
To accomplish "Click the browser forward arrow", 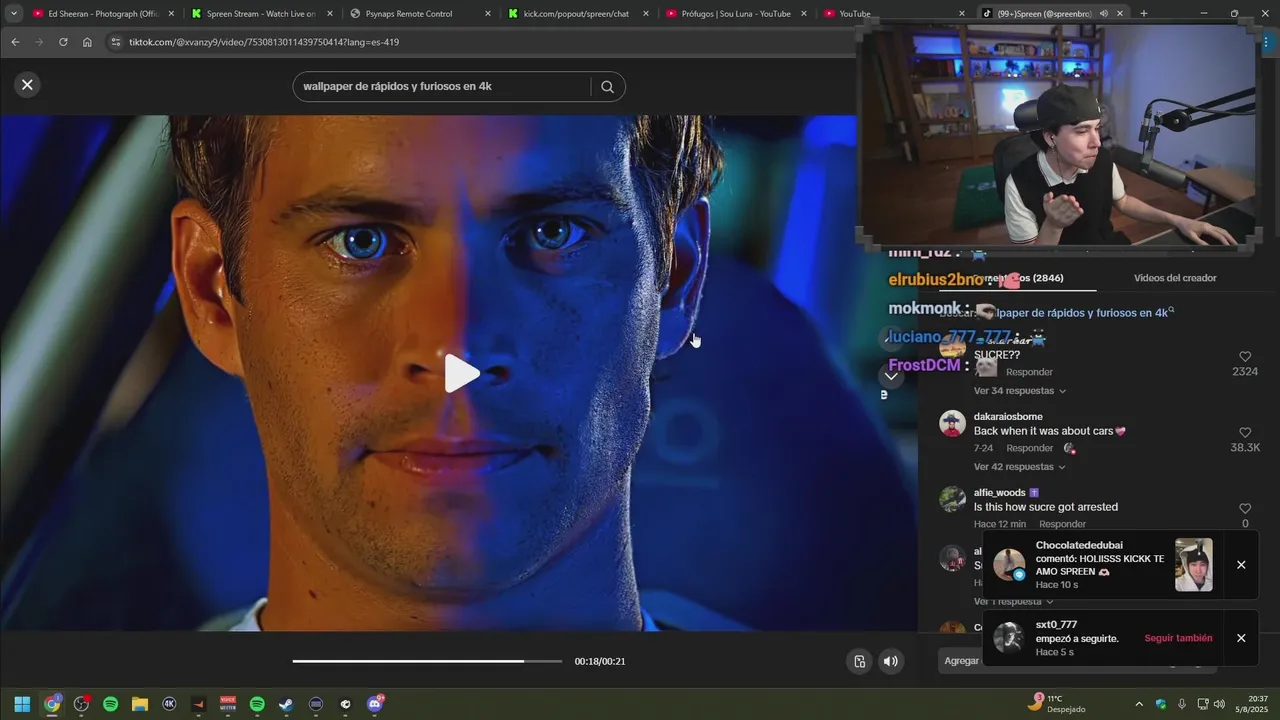I will coord(39,42).
